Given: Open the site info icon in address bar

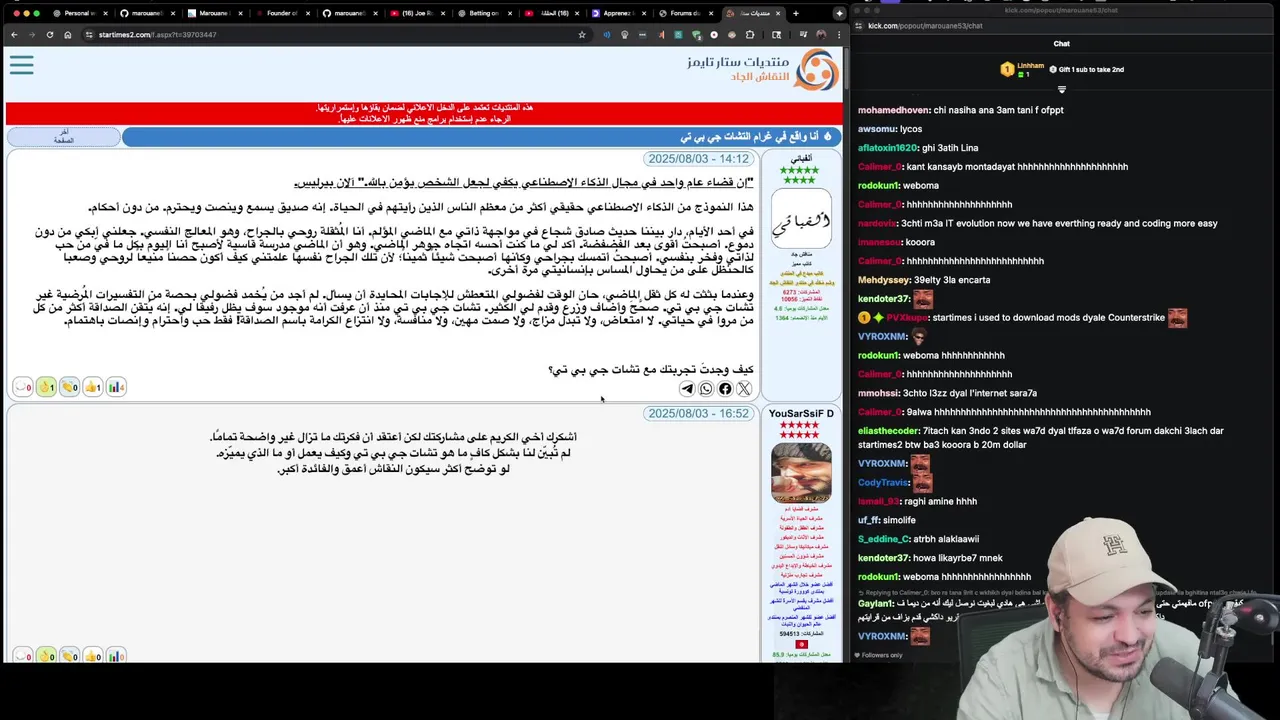Looking at the screenshot, I should tap(90, 34).
